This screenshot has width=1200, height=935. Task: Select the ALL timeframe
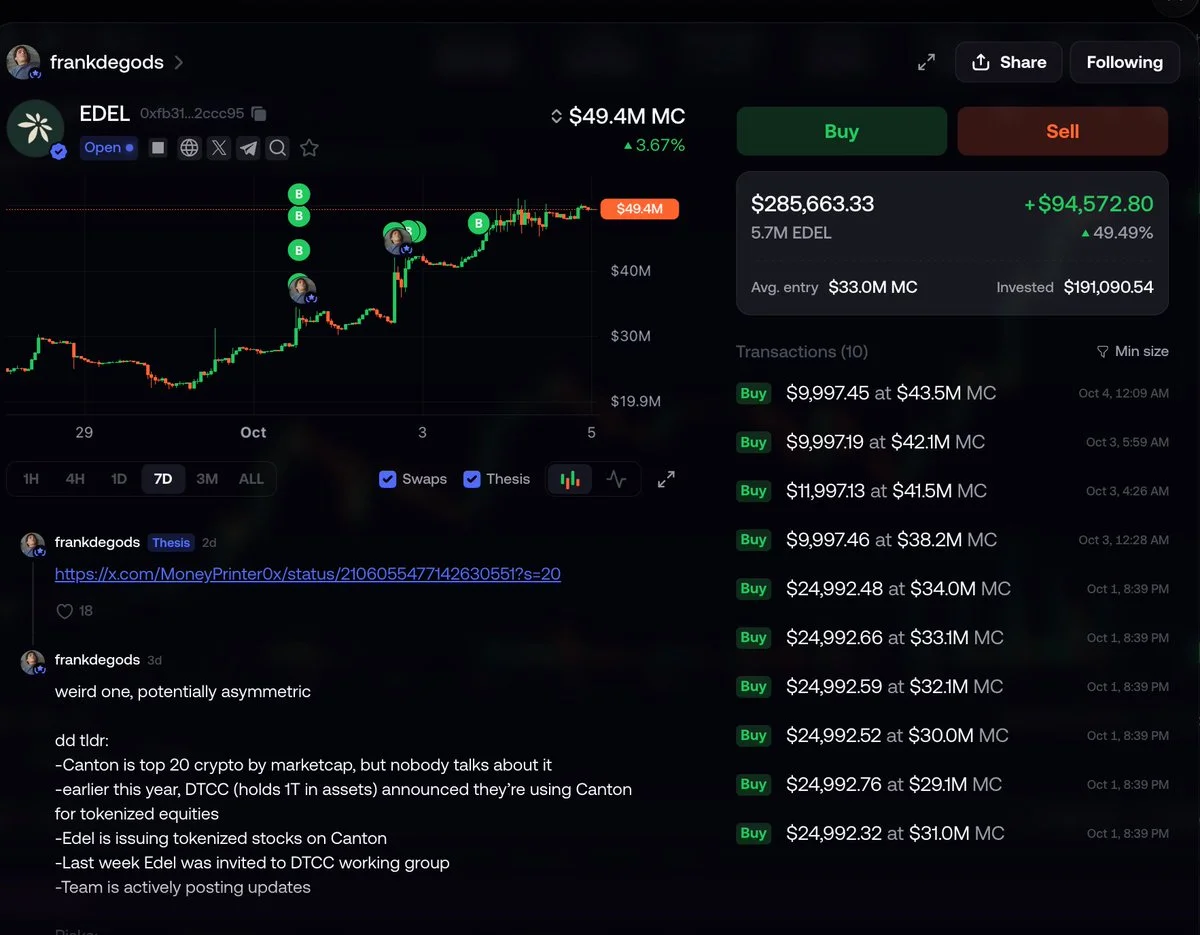[x=251, y=479]
